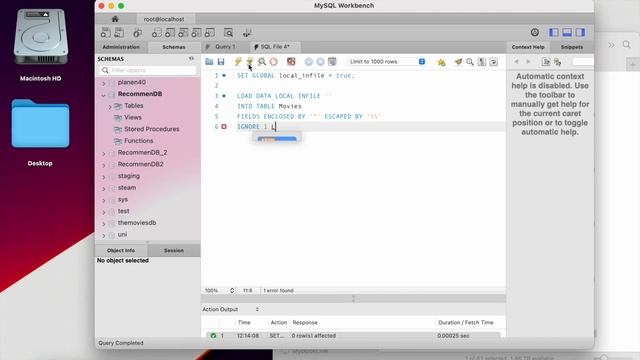640x360 pixels.
Task: Reconnect to DBMS toolbar icon
Action: [x=247, y=33]
